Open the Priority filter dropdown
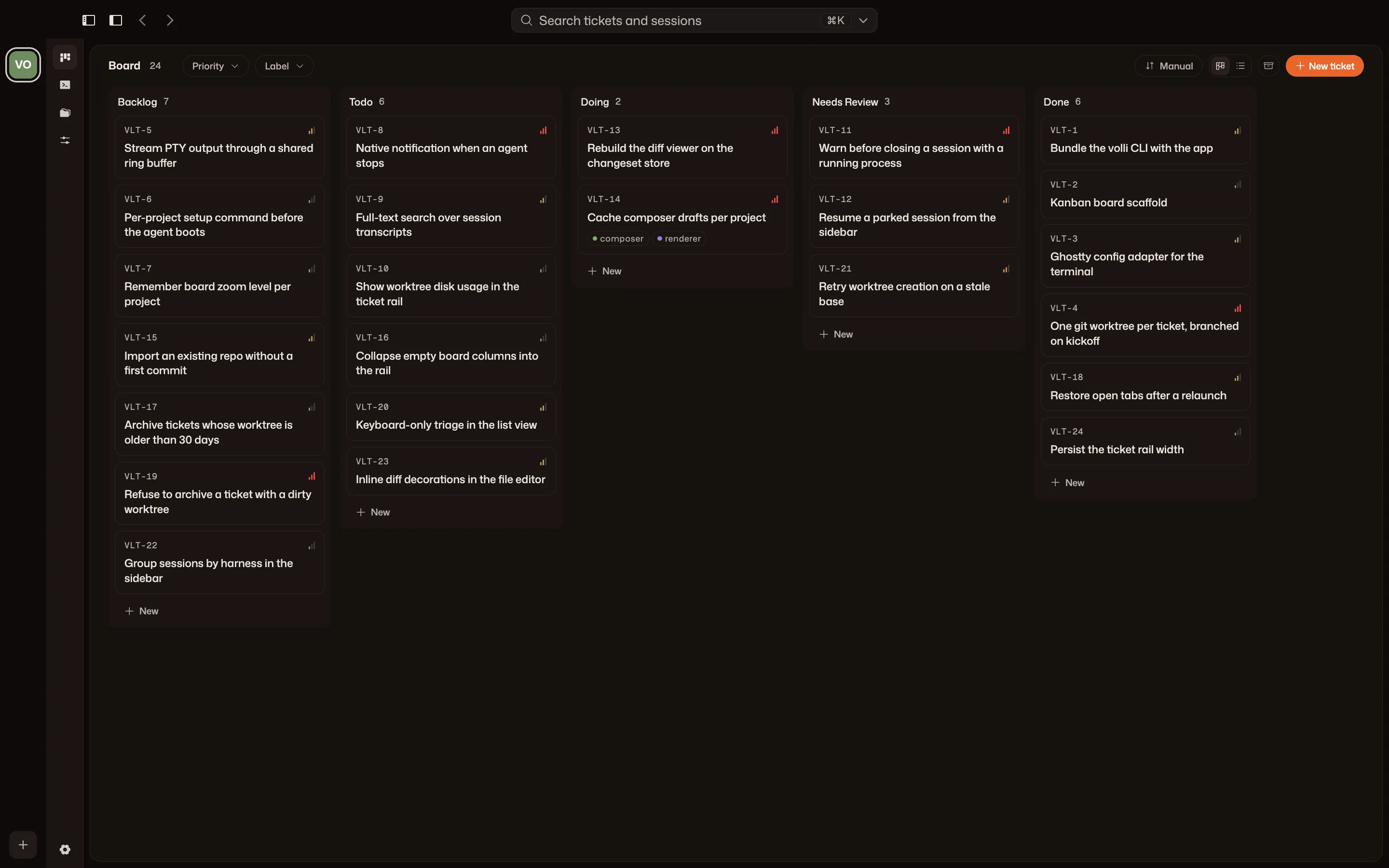Screen dimensions: 1389x868 tap(215, 66)
